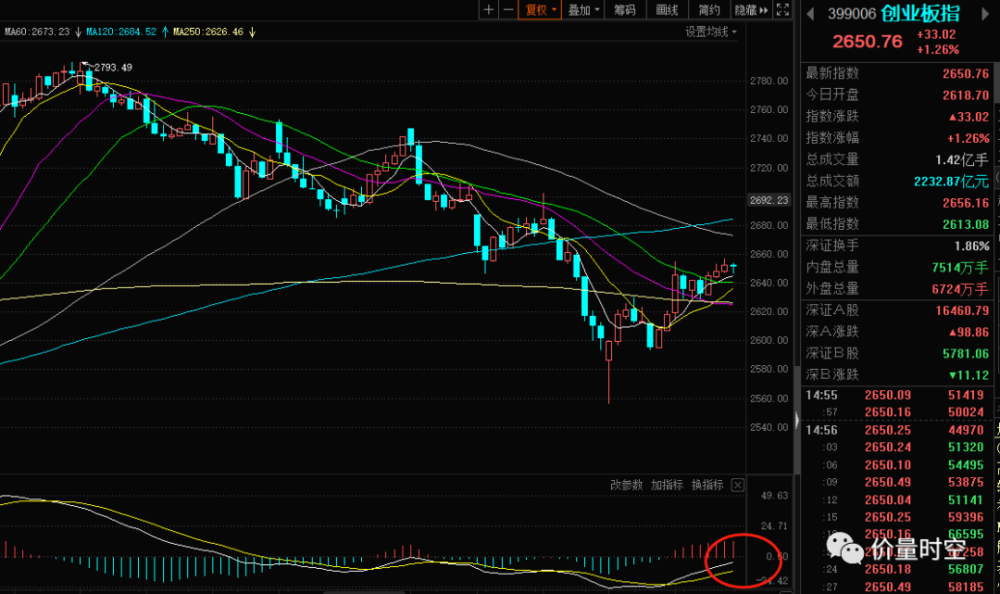Click the 最新指数 row
The height and width of the screenshot is (594, 1000).
[x=897, y=73]
